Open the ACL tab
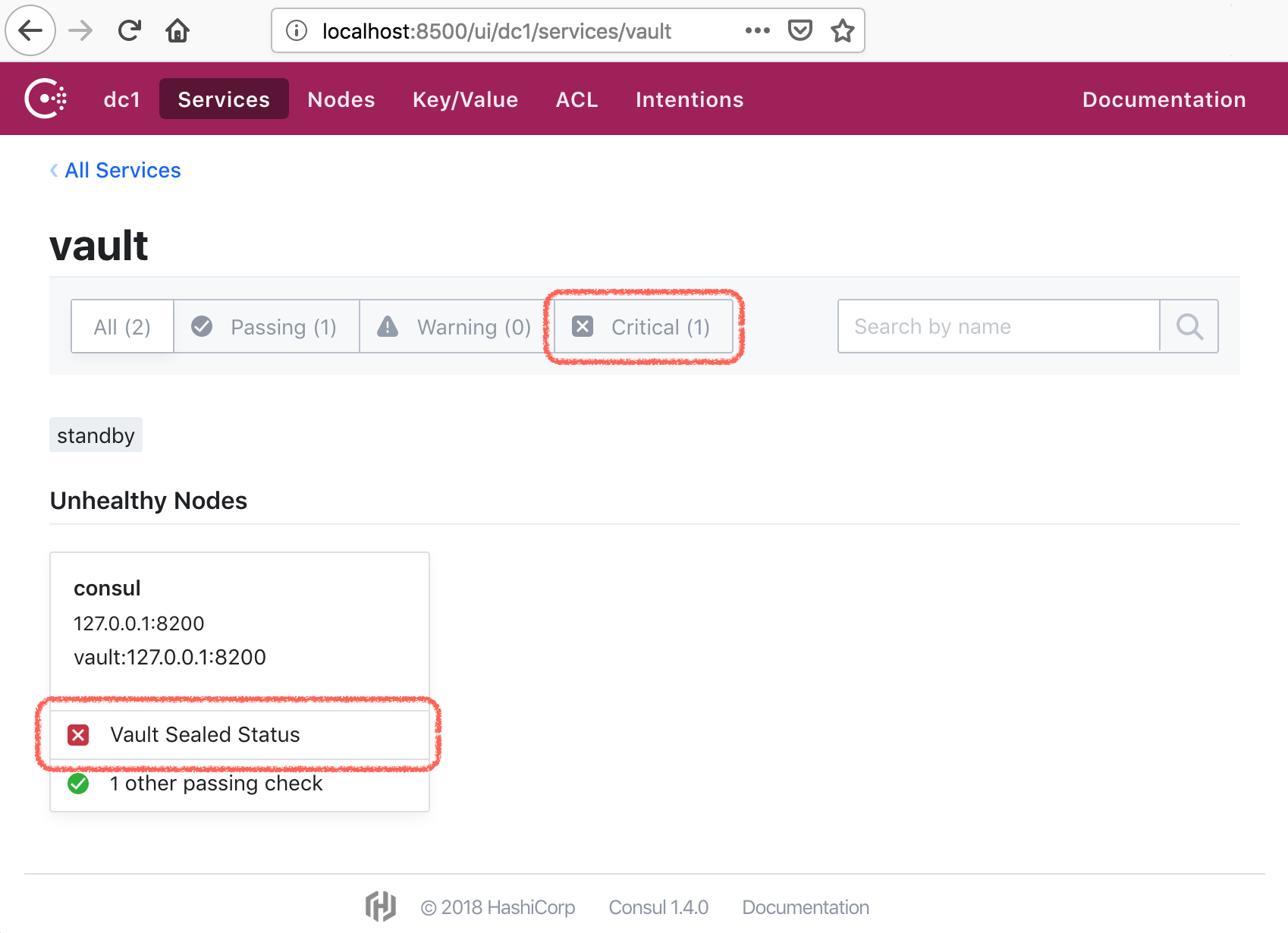Screen dimensions: 1288x933 (x=577, y=99)
